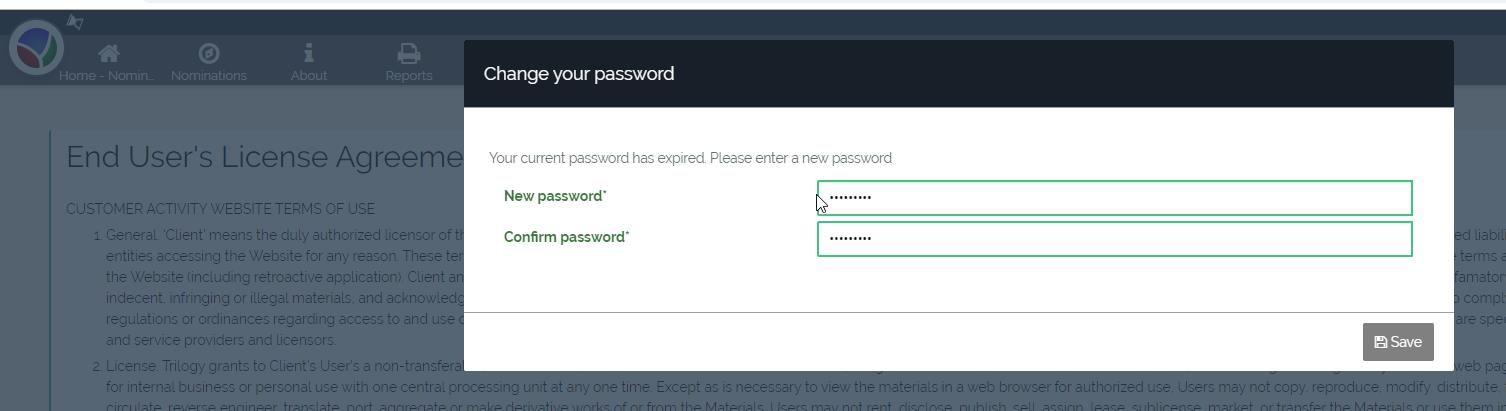Go to the About menu label

coord(309,76)
